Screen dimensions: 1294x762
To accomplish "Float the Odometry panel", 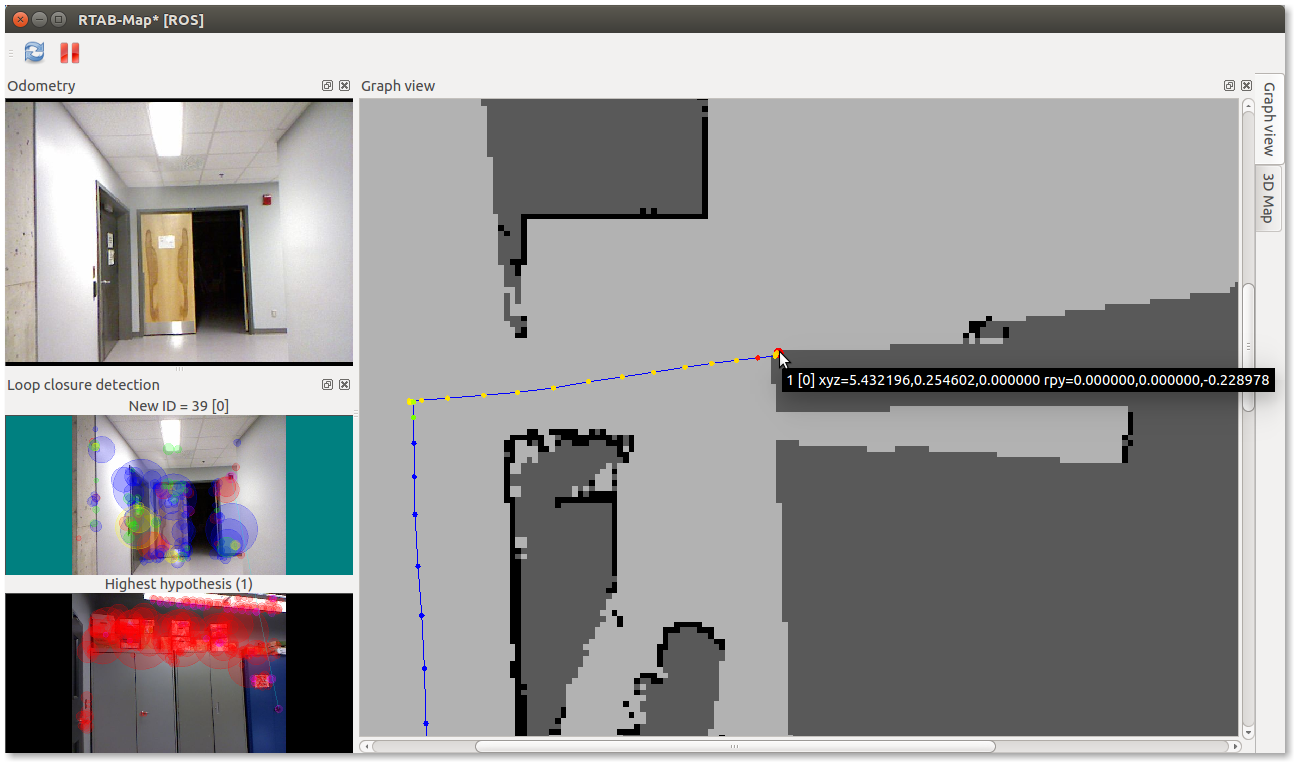I will pyautogui.click(x=327, y=86).
